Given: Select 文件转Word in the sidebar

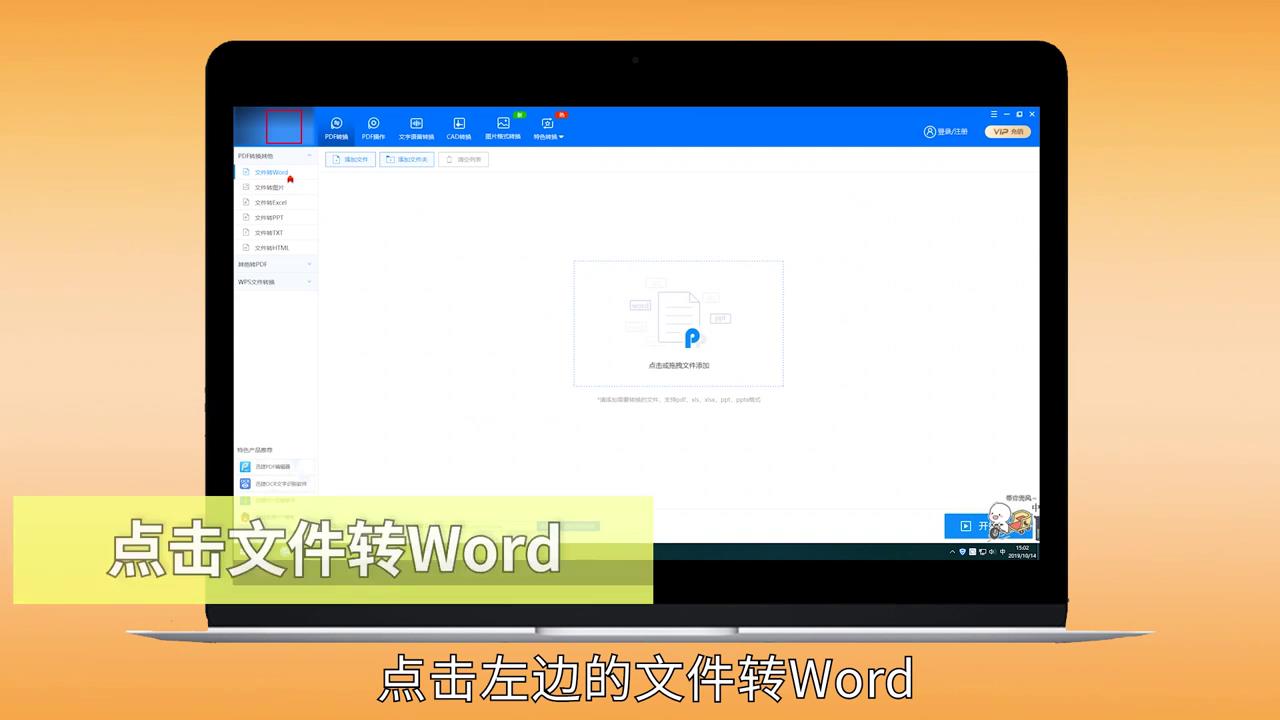Looking at the screenshot, I should 275,172.
